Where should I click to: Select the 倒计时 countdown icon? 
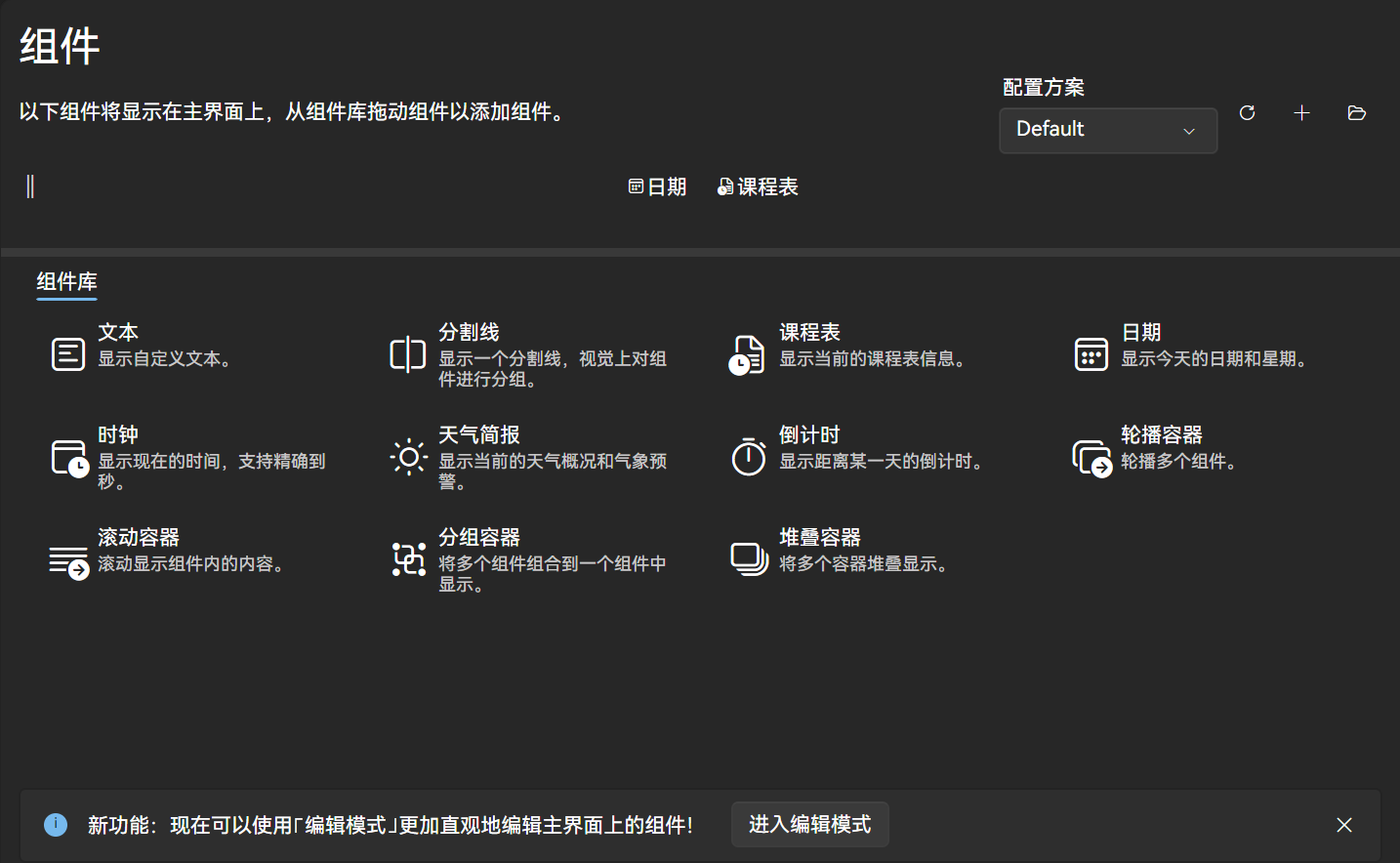[x=748, y=457]
